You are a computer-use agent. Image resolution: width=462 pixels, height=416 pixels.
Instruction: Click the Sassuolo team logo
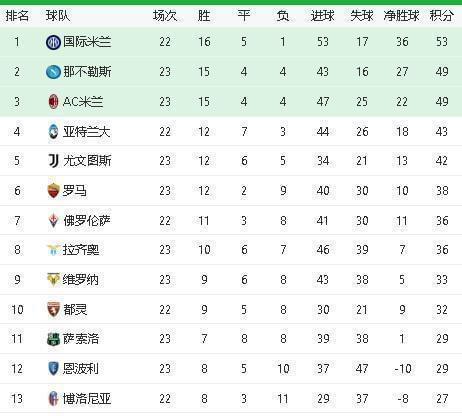point(53,339)
